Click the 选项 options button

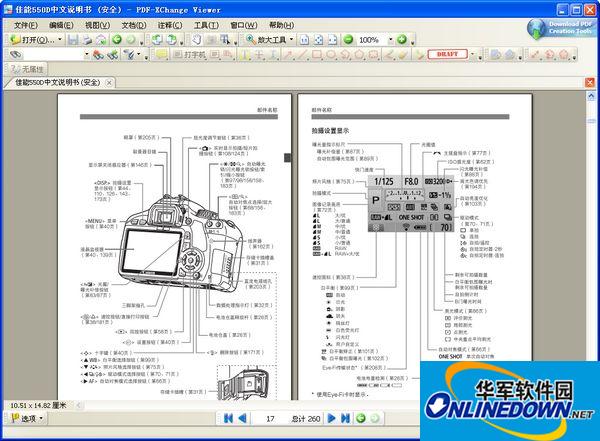click(27, 418)
